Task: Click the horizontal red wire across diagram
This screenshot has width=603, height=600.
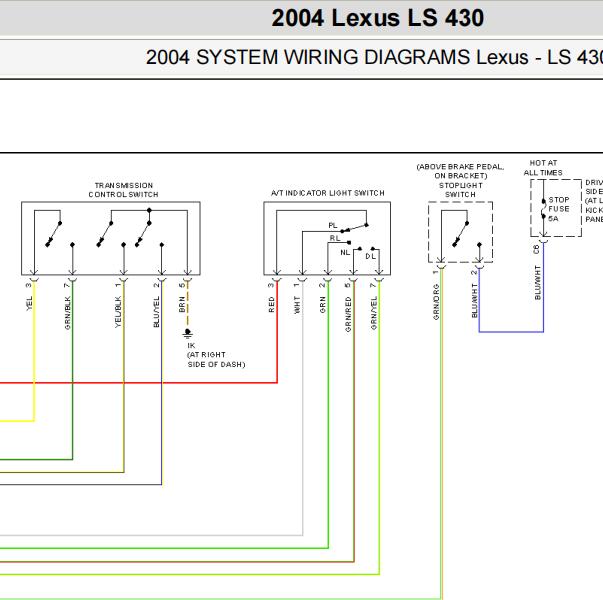Action: pyautogui.click(x=138, y=383)
